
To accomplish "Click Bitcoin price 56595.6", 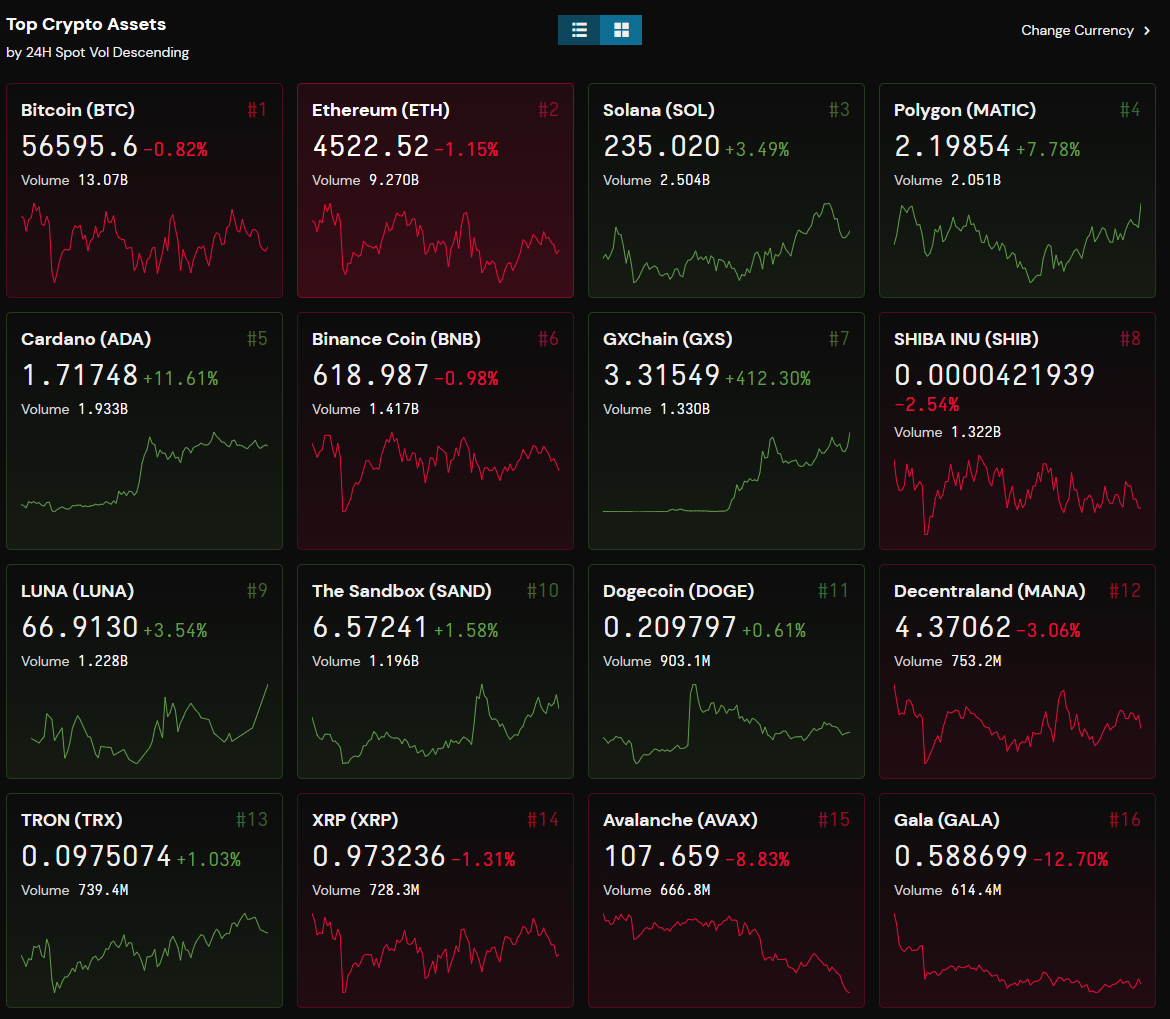I will (x=80, y=146).
